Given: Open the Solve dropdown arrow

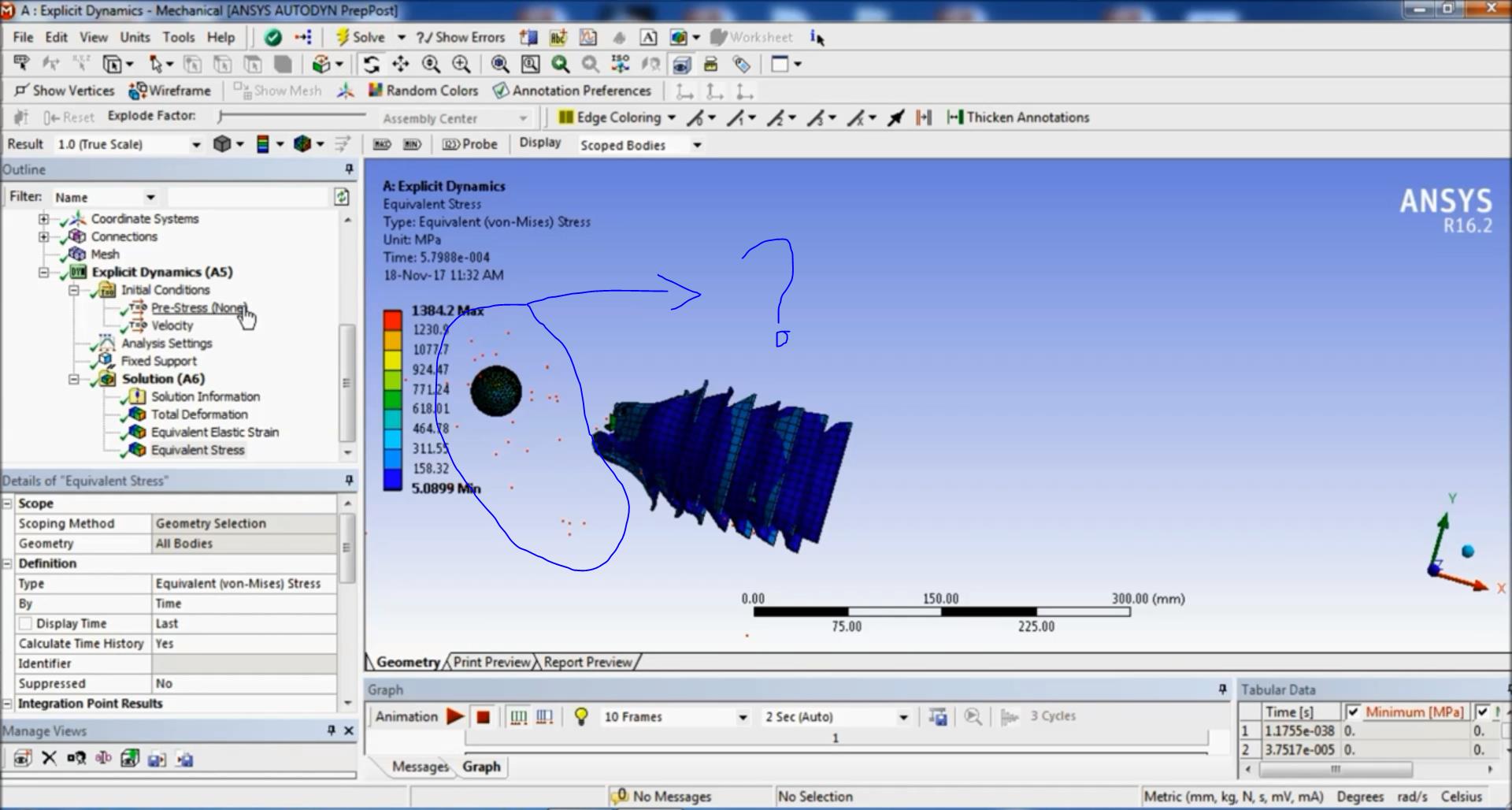Looking at the screenshot, I should (401, 37).
